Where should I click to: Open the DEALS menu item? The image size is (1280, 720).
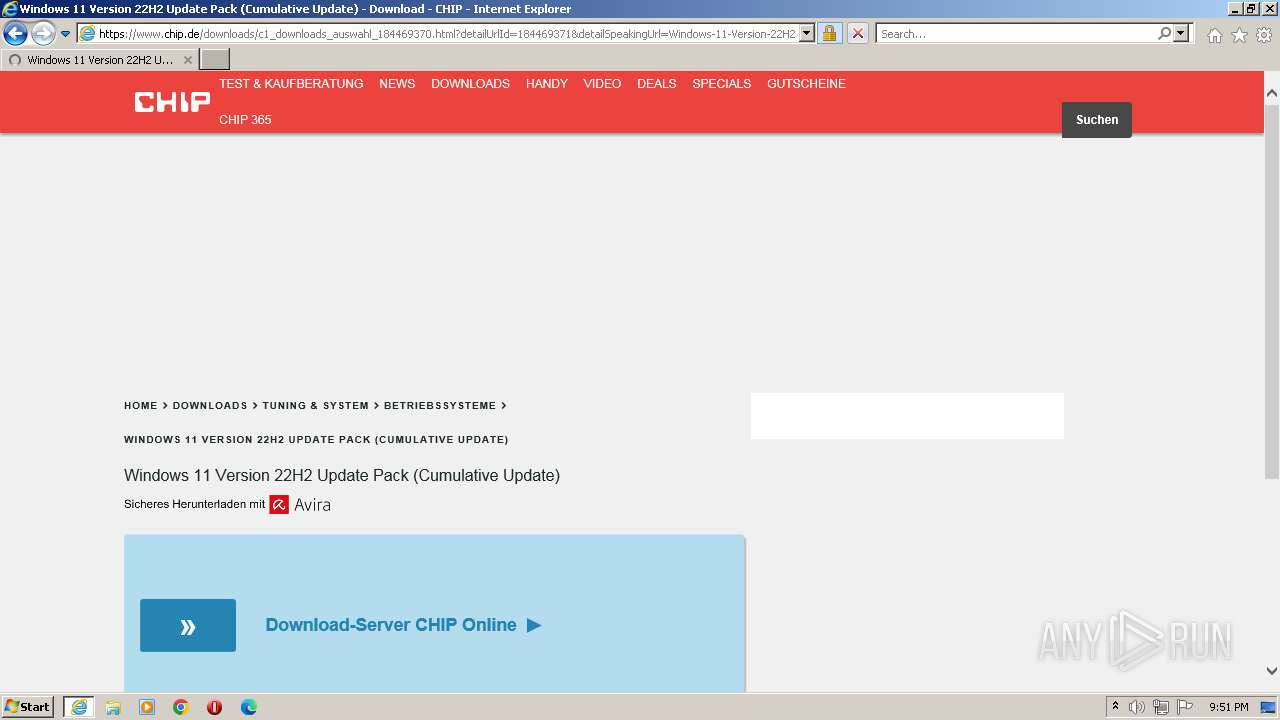pyautogui.click(x=657, y=84)
